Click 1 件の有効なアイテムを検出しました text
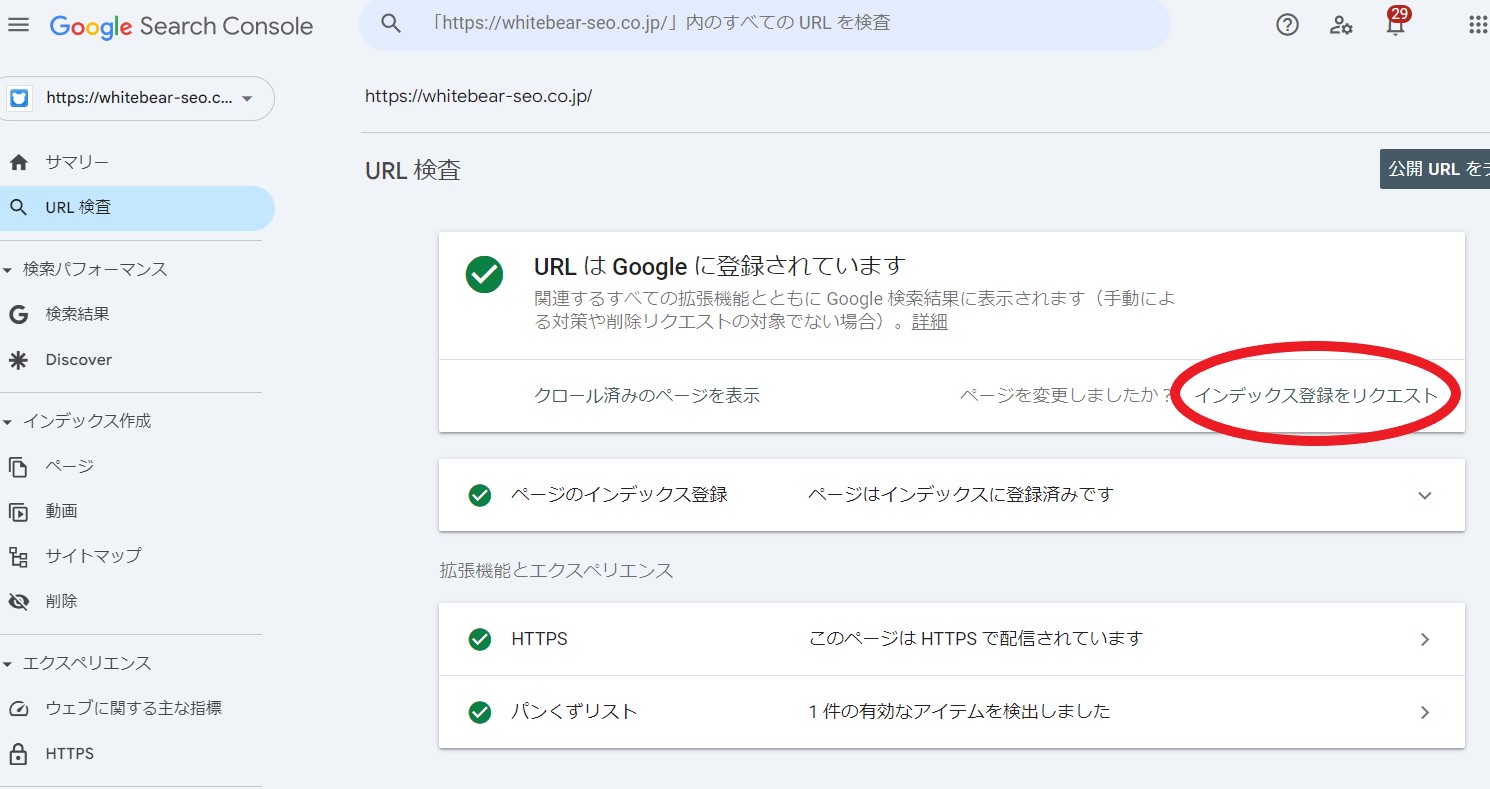The width and height of the screenshot is (1490, 789). tap(959, 712)
